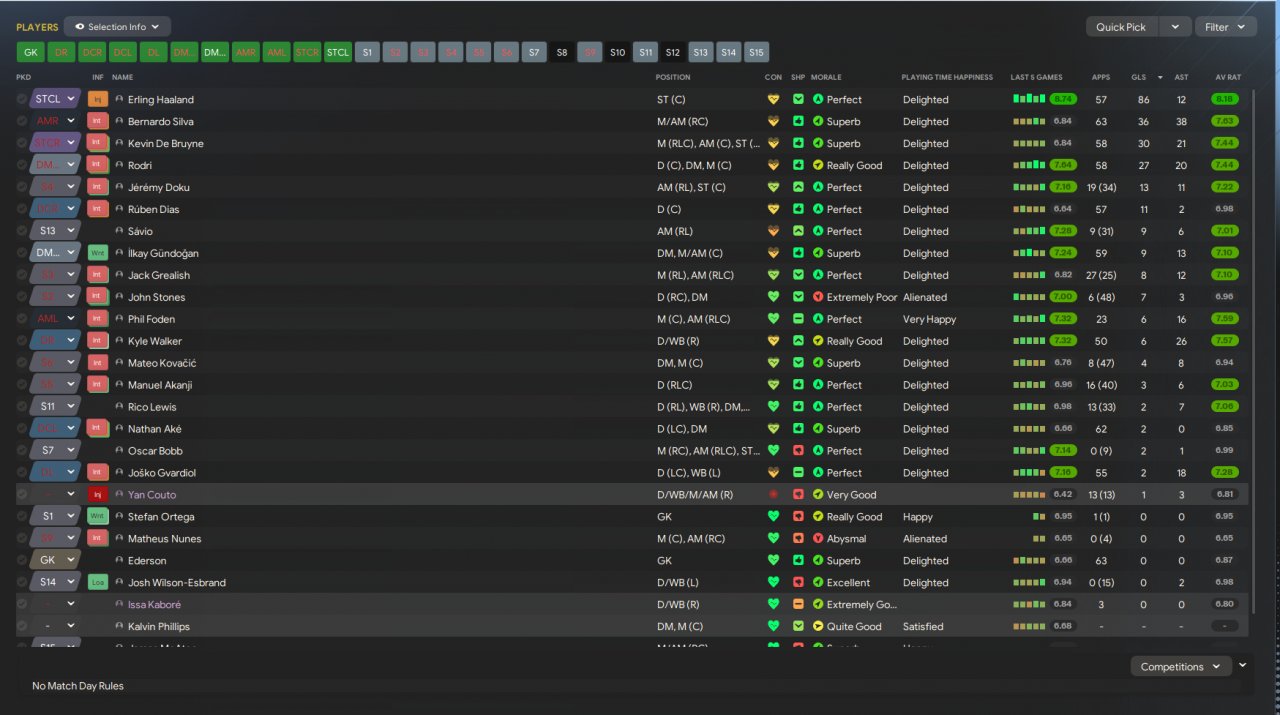
Task: Open Erling Haaland's STCL position dropdown
Action: click(55, 100)
